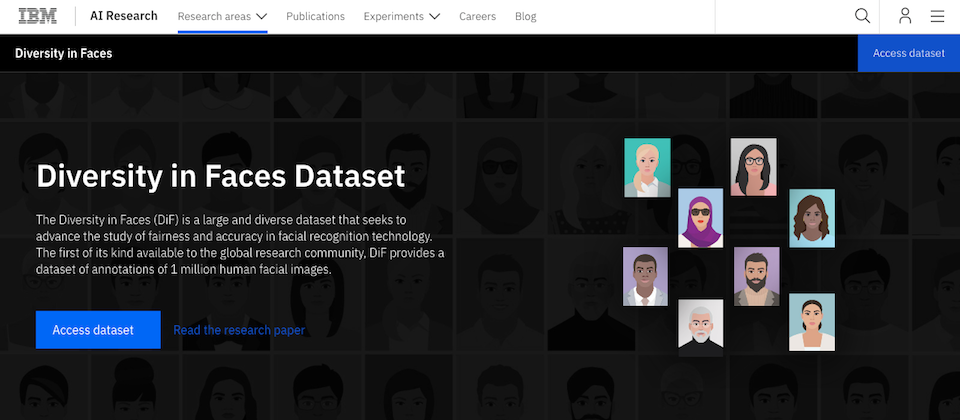Open the user profile icon
Screen dimensions: 960x420
(905, 16)
